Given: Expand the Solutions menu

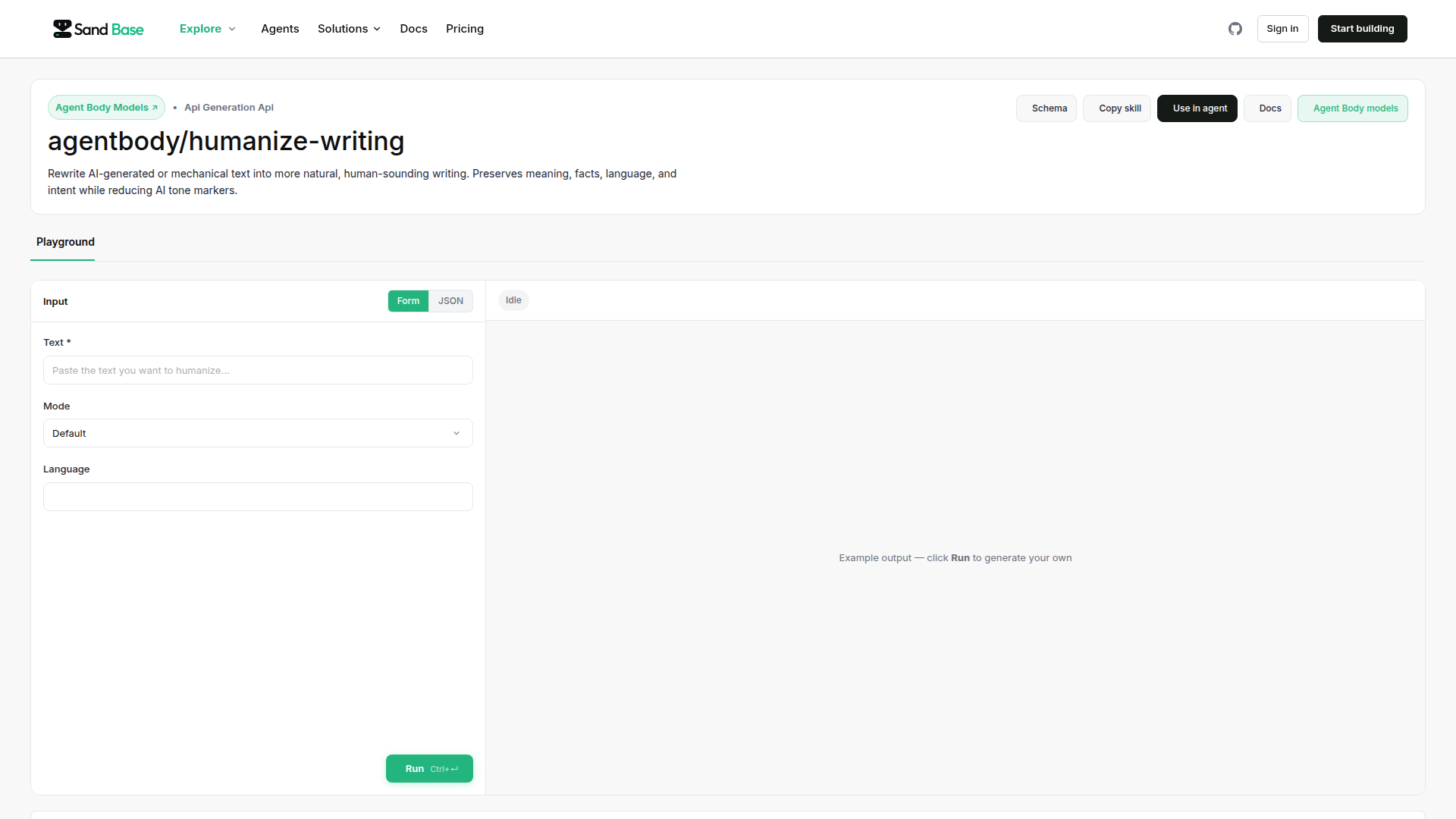Looking at the screenshot, I should 349,29.
